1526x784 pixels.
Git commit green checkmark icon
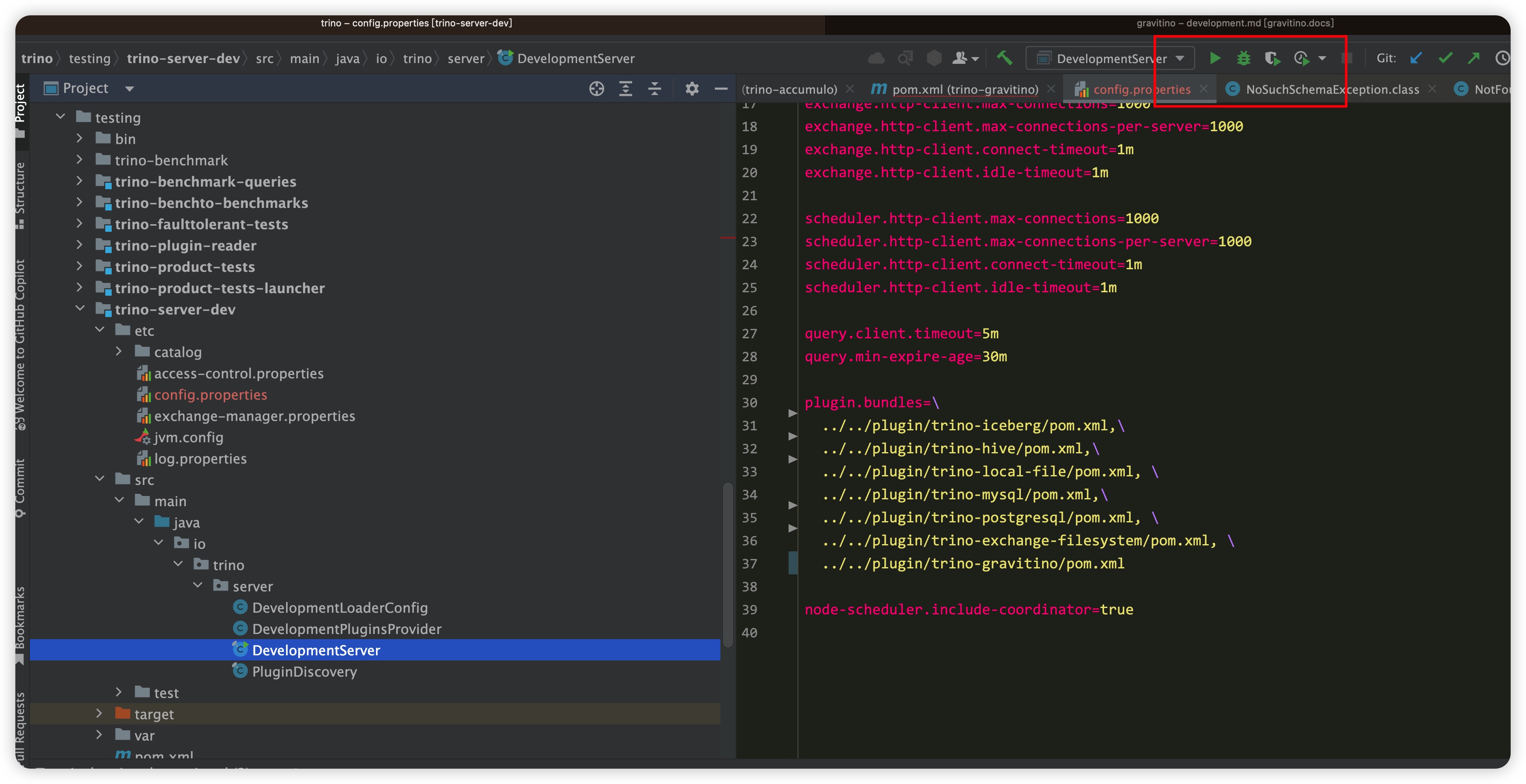point(1445,58)
